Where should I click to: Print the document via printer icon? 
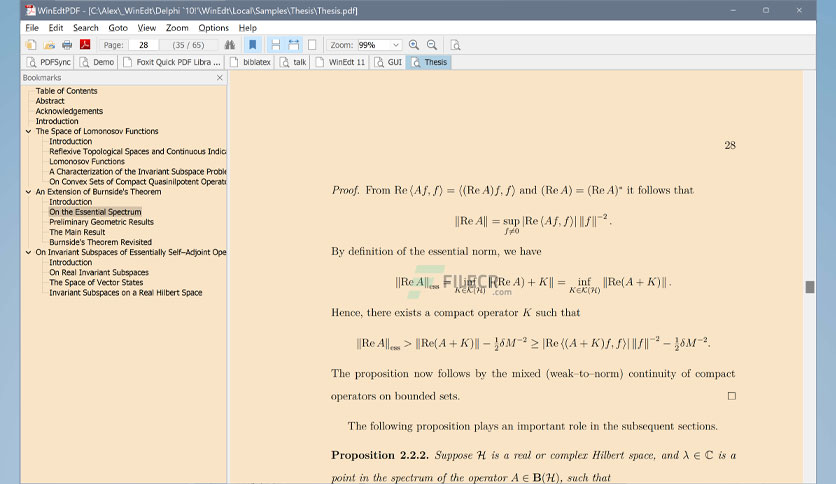(67, 45)
